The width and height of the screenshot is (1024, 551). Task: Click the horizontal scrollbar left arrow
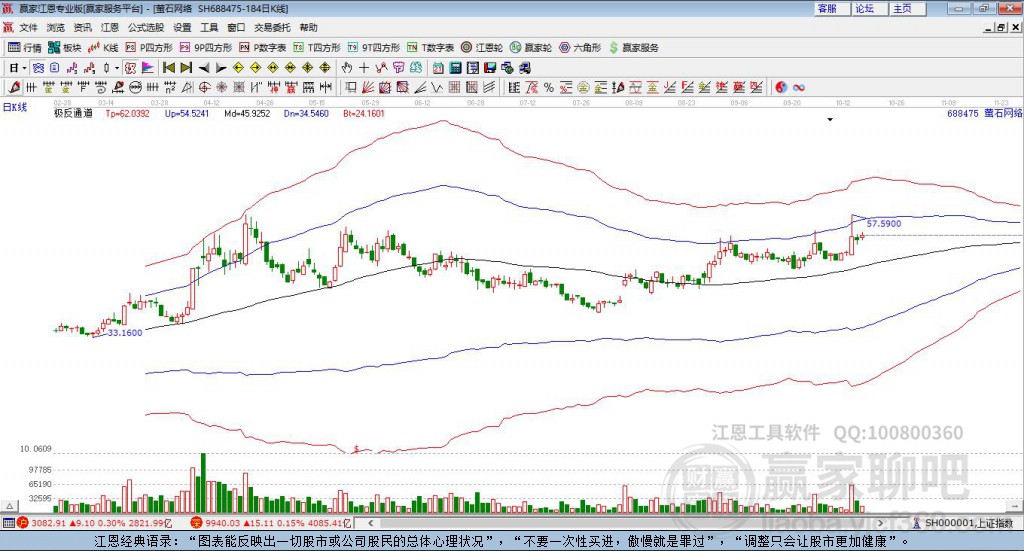pos(370,523)
